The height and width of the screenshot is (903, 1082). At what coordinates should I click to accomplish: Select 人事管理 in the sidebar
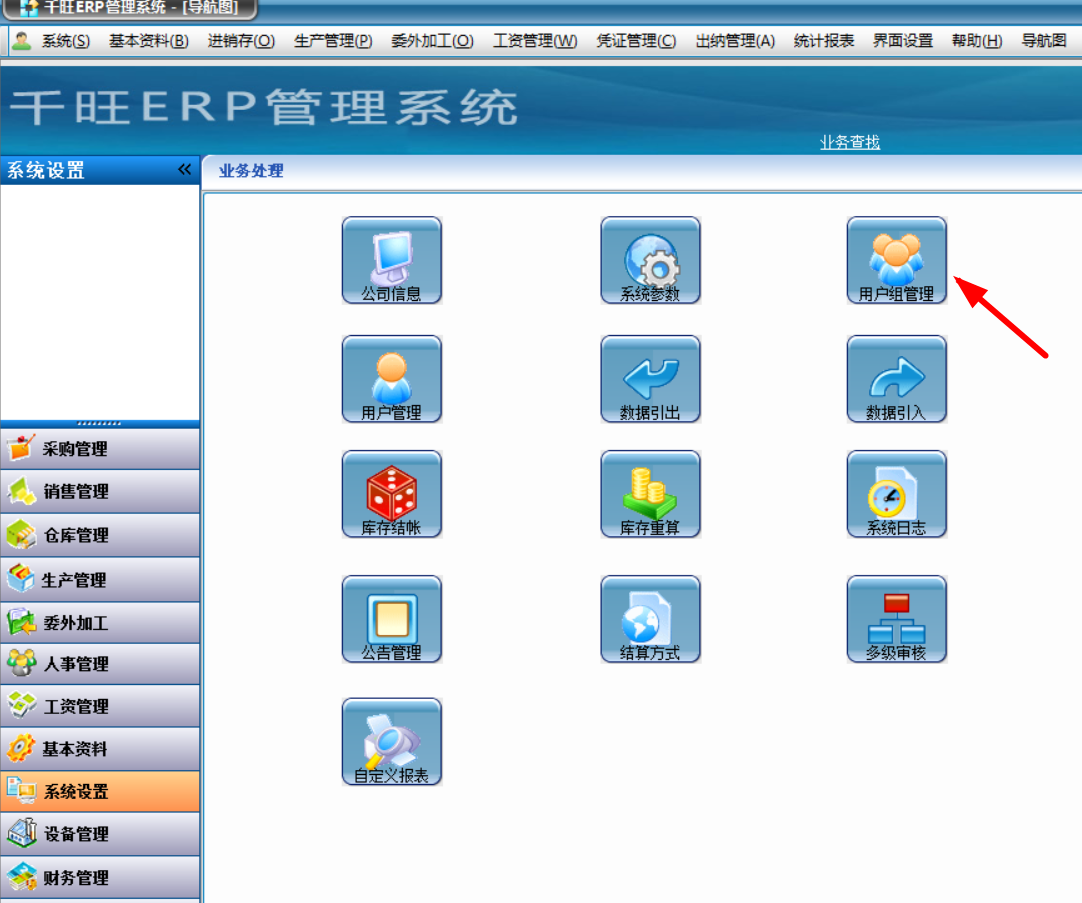(100, 664)
